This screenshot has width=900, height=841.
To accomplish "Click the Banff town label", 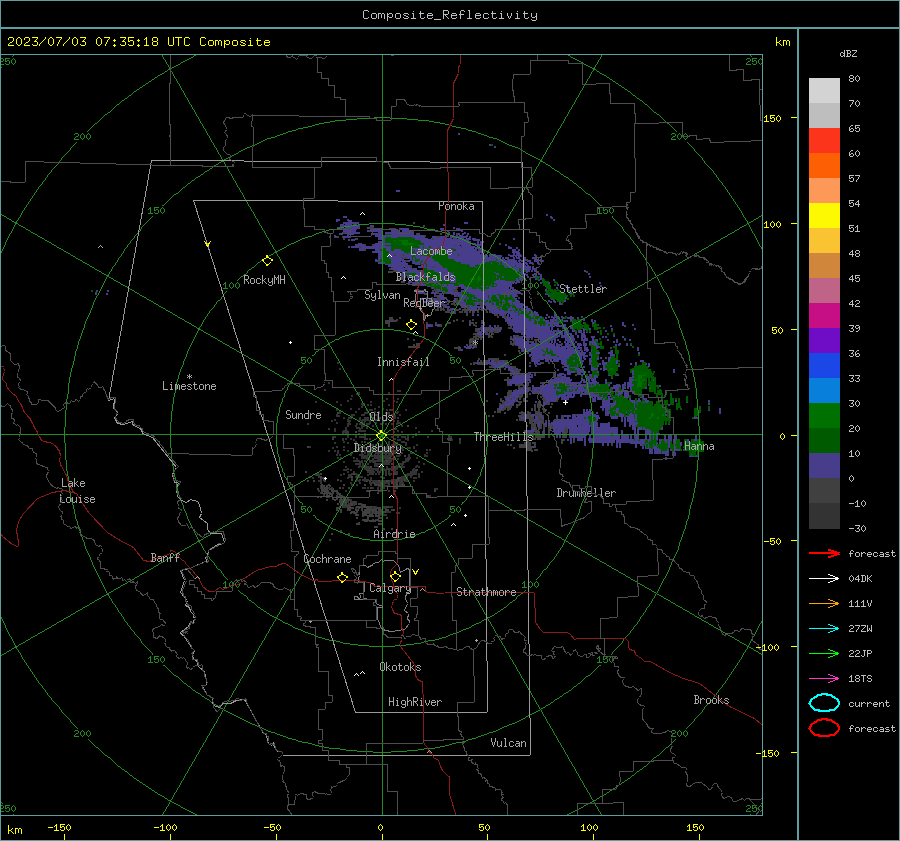I will coord(165,557).
